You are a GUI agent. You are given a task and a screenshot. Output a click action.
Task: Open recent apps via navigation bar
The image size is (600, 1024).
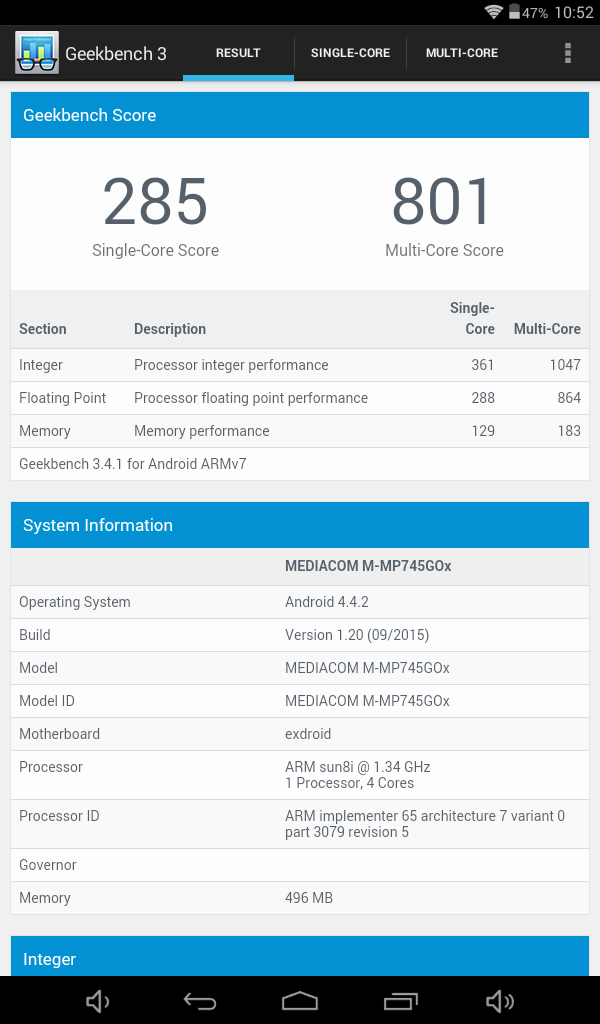coord(400,1000)
